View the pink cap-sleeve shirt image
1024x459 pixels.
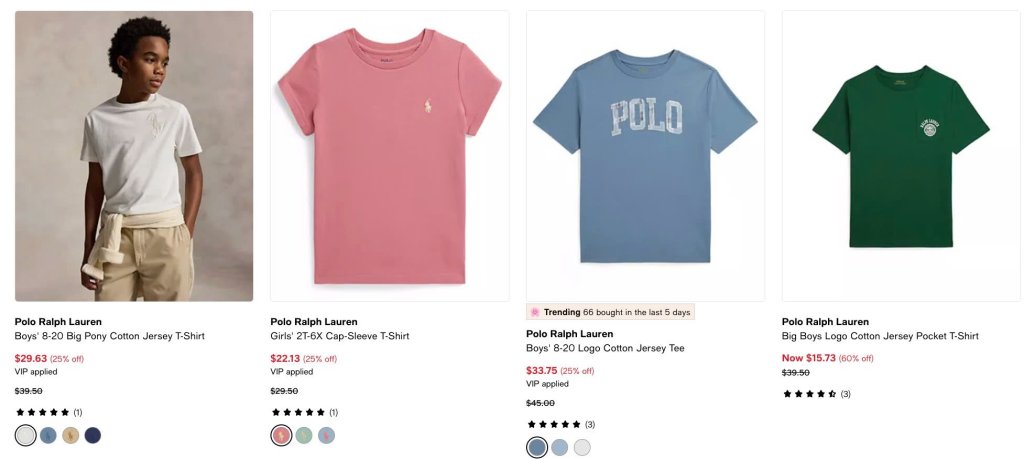click(390, 156)
